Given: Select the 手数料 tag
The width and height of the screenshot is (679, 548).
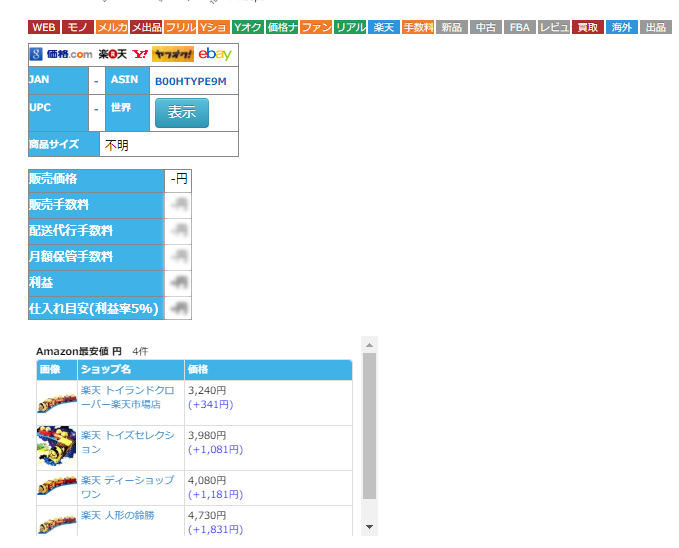Looking at the screenshot, I should pos(418,27).
